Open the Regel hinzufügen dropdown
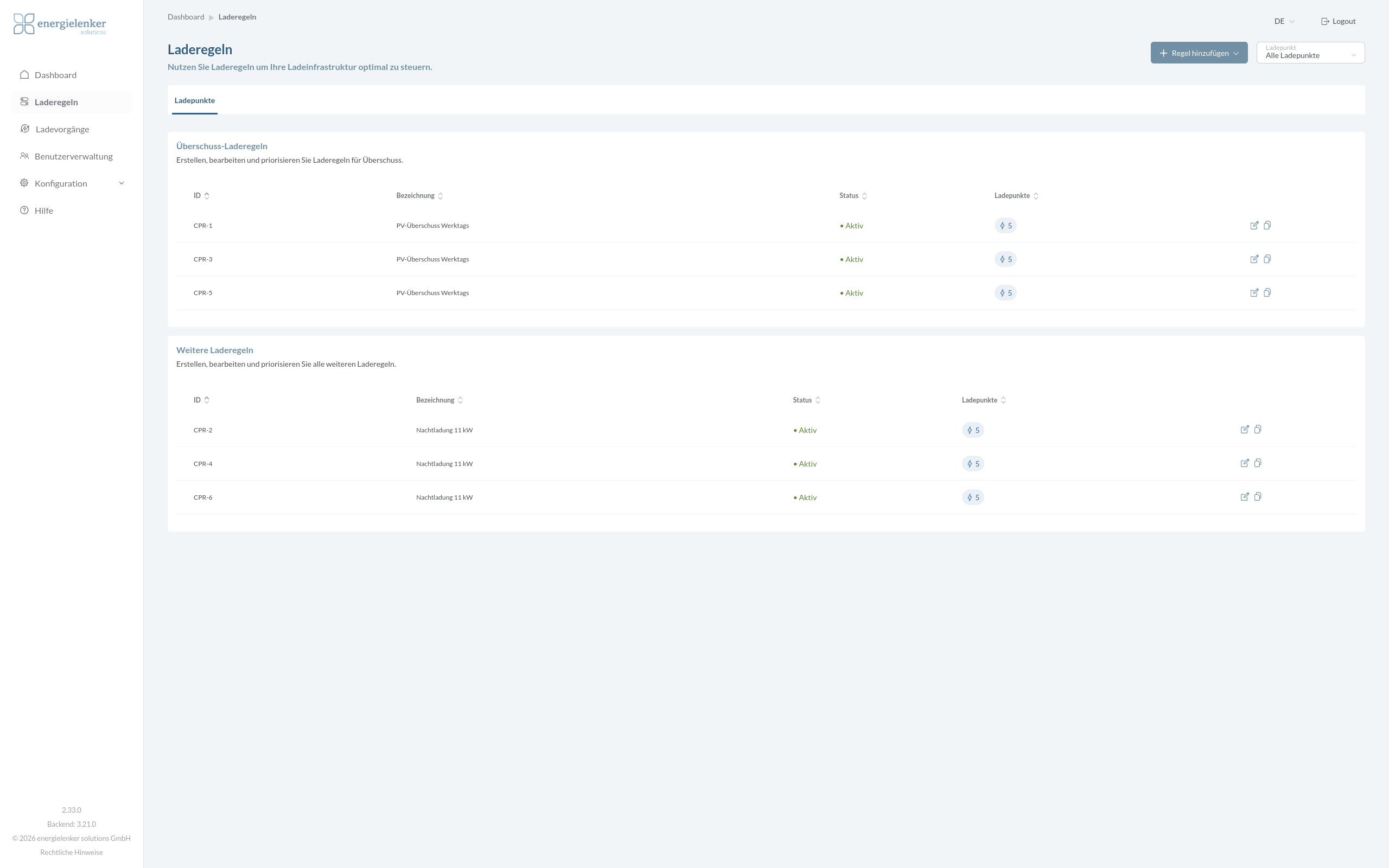The height and width of the screenshot is (868, 1389). tap(1199, 53)
